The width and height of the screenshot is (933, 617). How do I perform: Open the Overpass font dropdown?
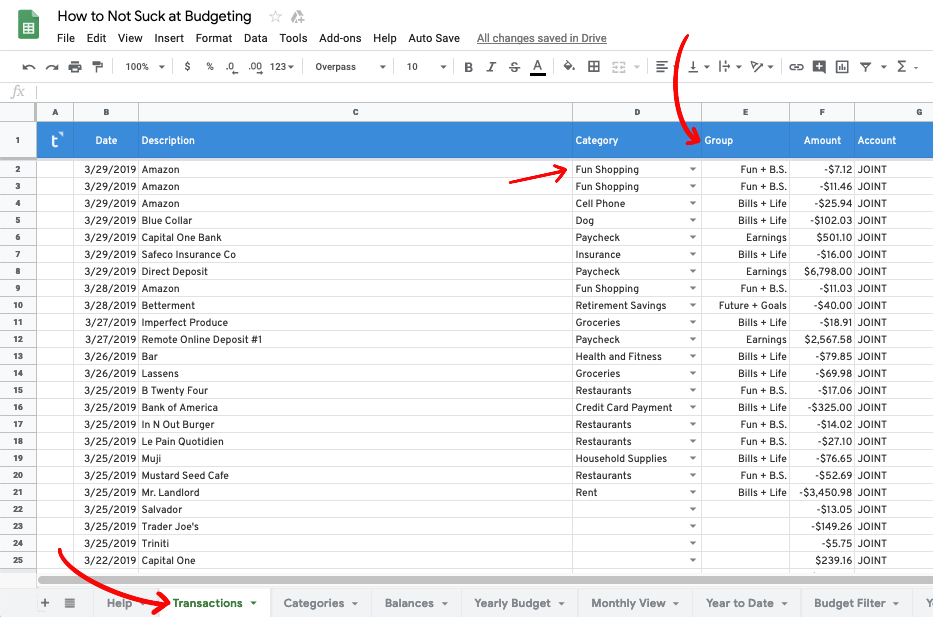[350, 67]
